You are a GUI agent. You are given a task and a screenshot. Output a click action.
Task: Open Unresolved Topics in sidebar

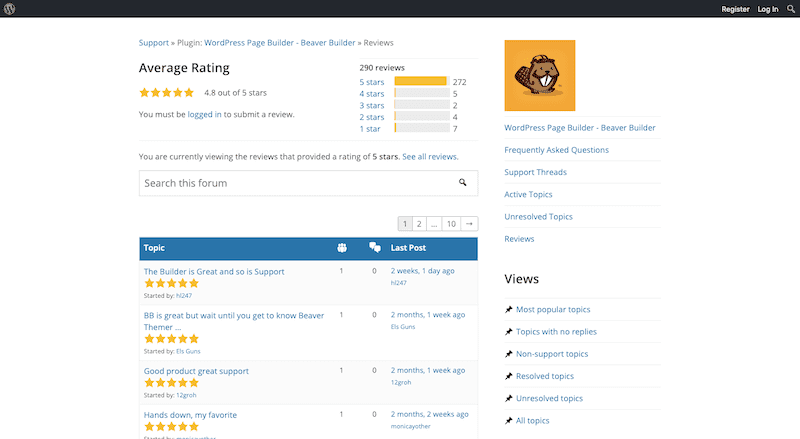pos(538,216)
